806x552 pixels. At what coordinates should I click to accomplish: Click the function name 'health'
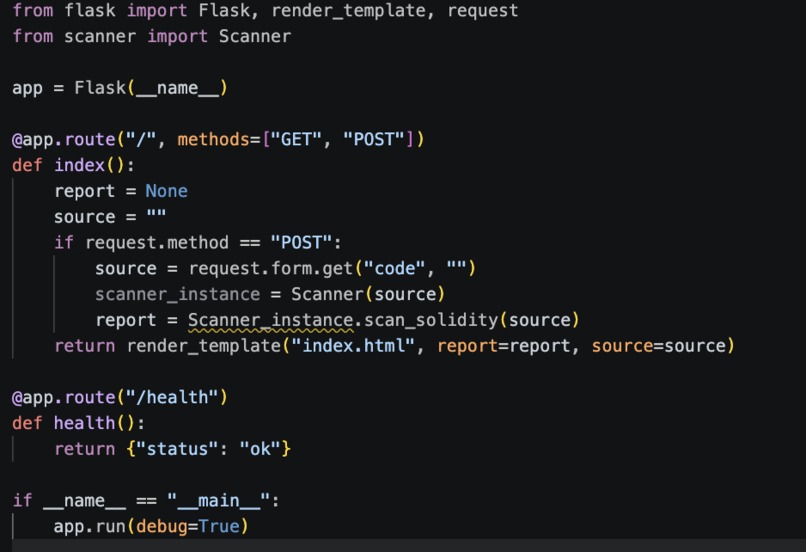tap(85, 423)
